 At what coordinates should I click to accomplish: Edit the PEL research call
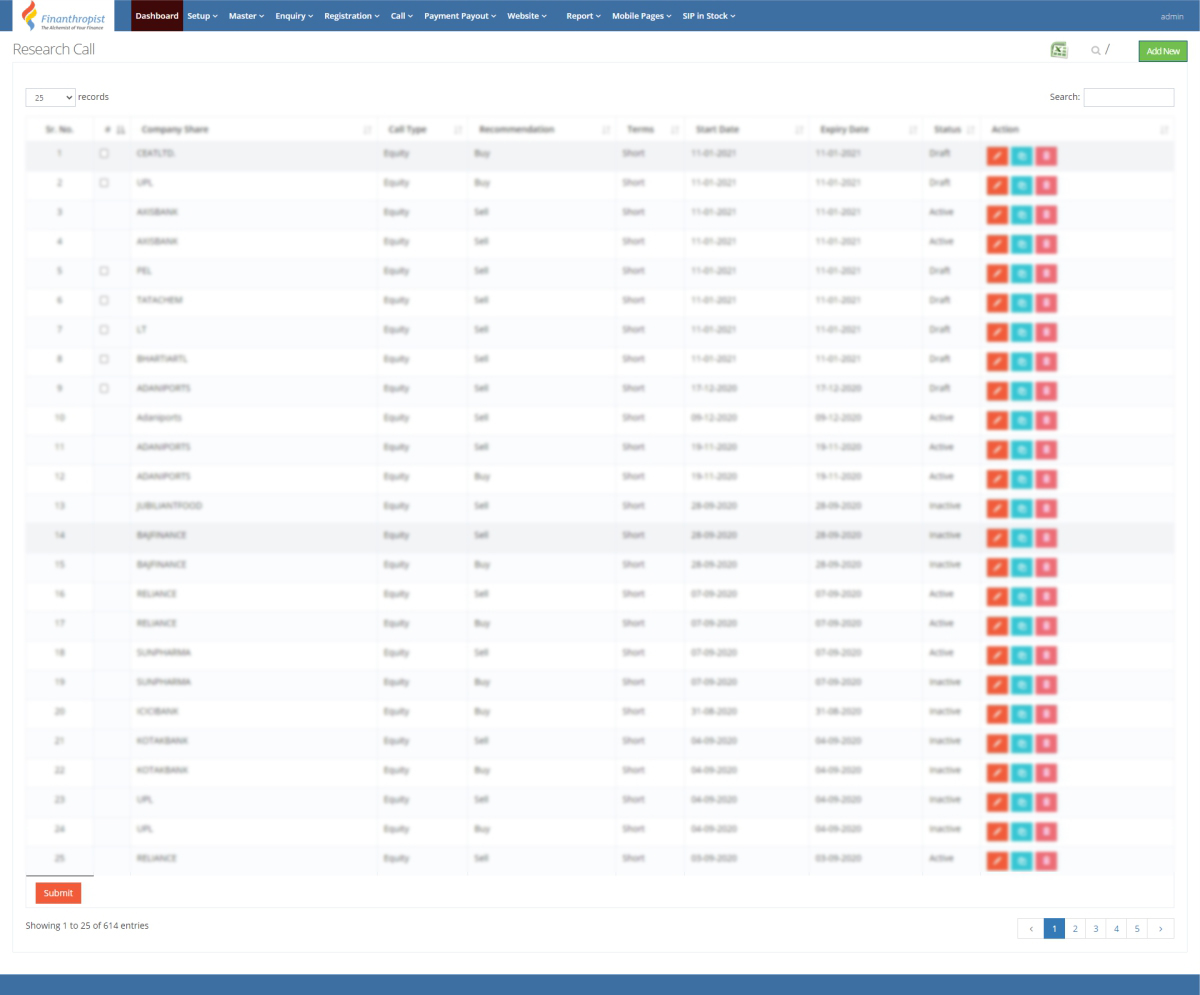[x=997, y=273]
